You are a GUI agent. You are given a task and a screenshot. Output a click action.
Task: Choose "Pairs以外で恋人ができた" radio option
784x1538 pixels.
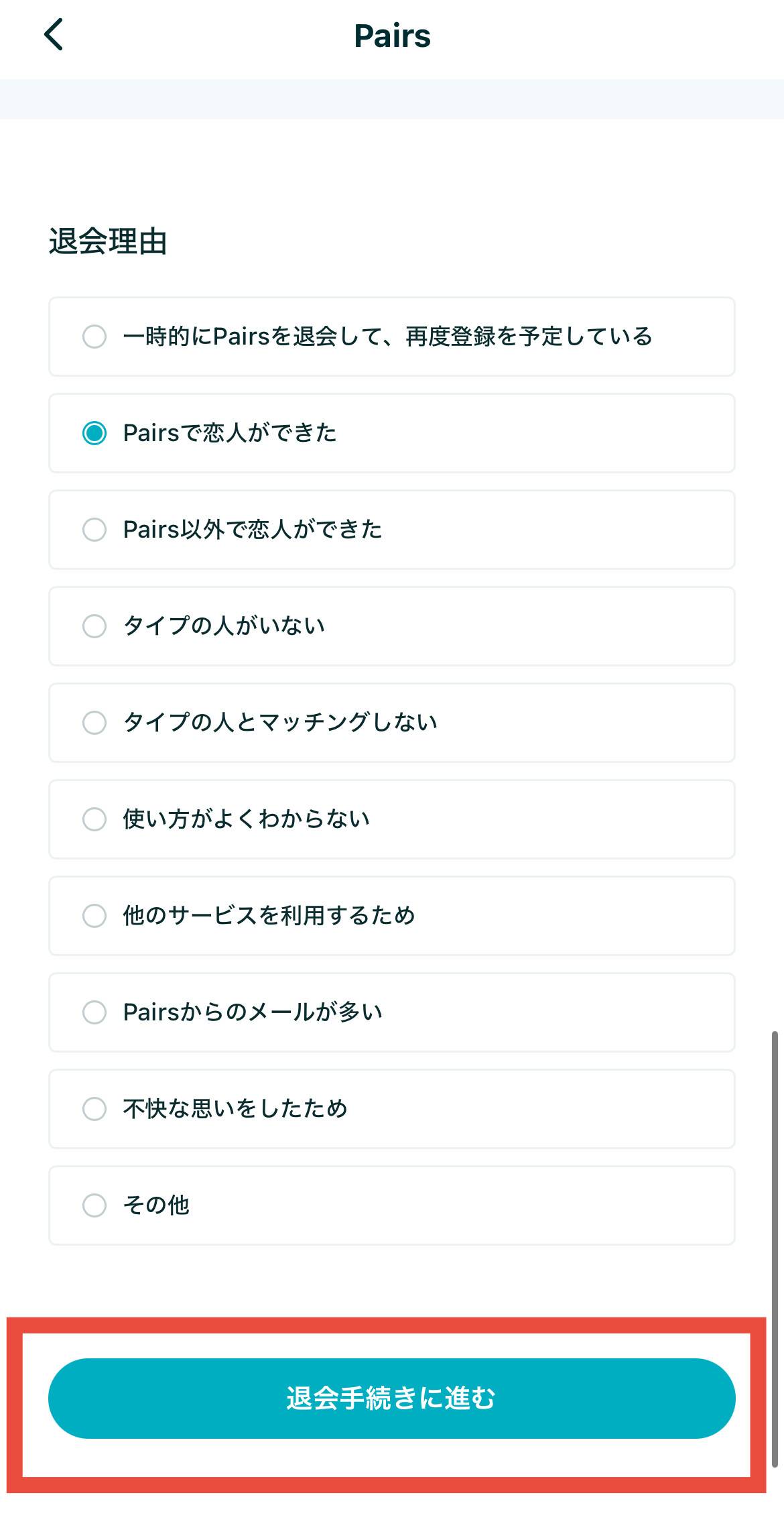(x=94, y=530)
